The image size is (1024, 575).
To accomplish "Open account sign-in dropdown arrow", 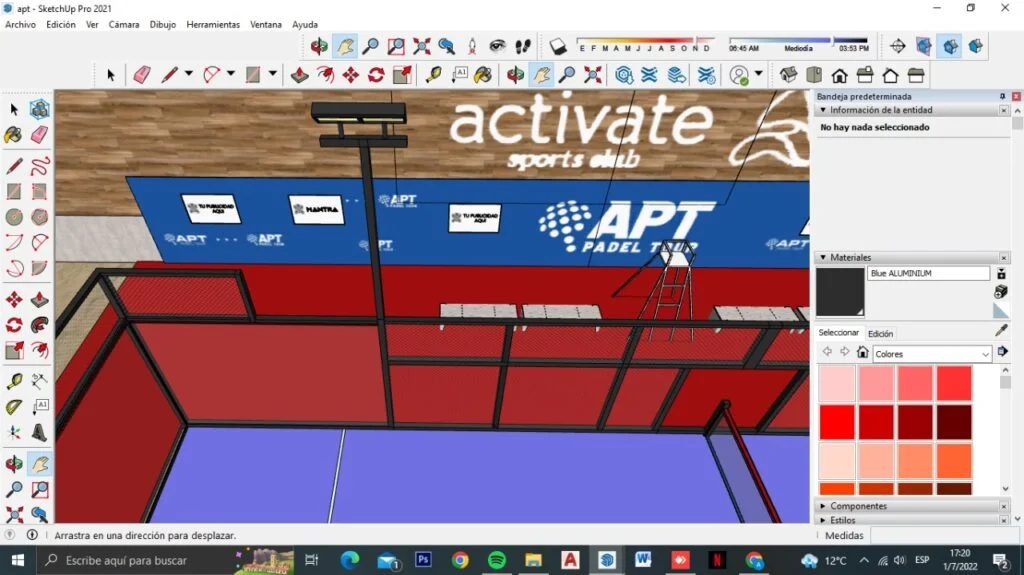I will tap(758, 74).
